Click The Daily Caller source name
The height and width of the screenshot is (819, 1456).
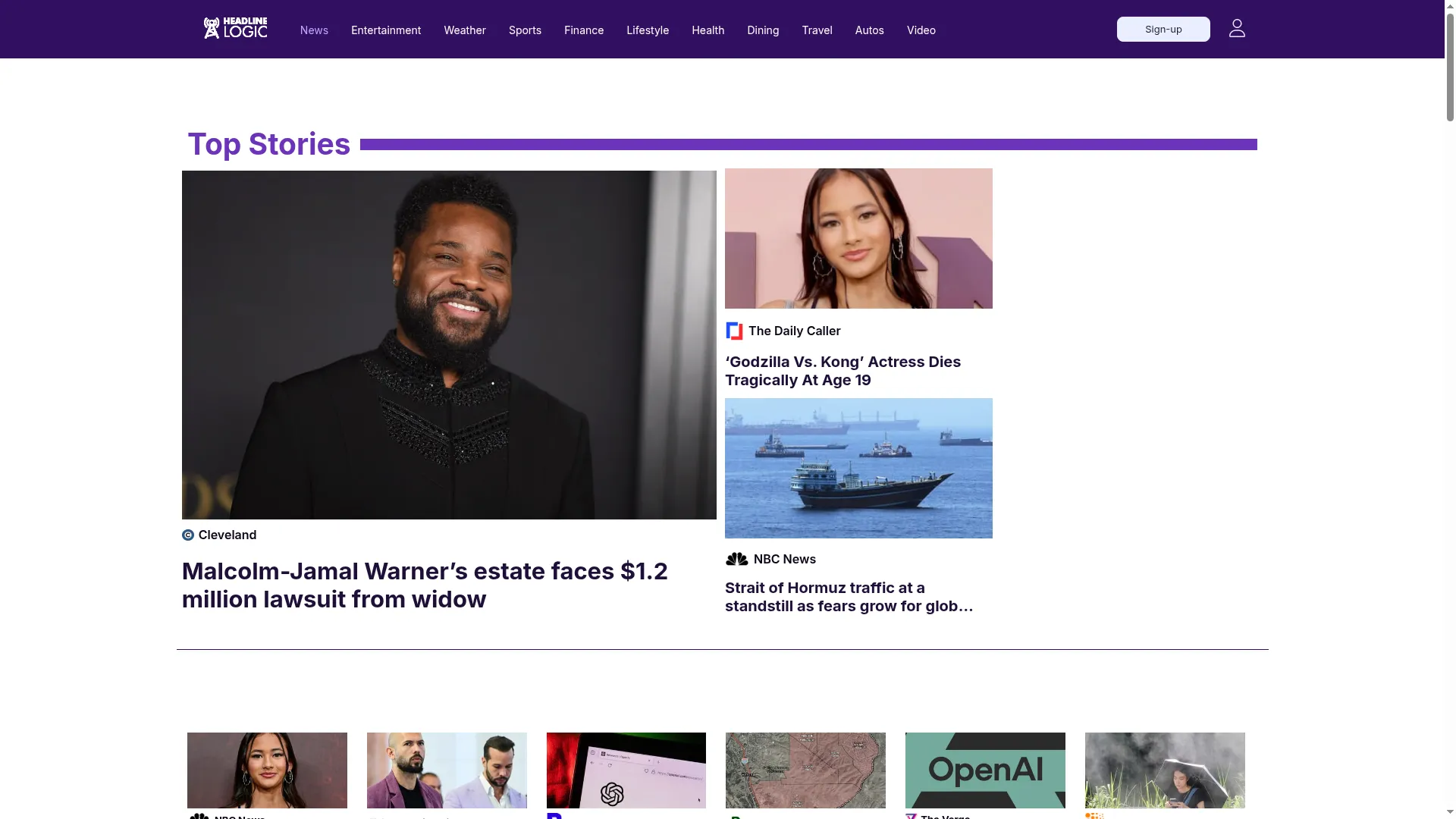794,331
